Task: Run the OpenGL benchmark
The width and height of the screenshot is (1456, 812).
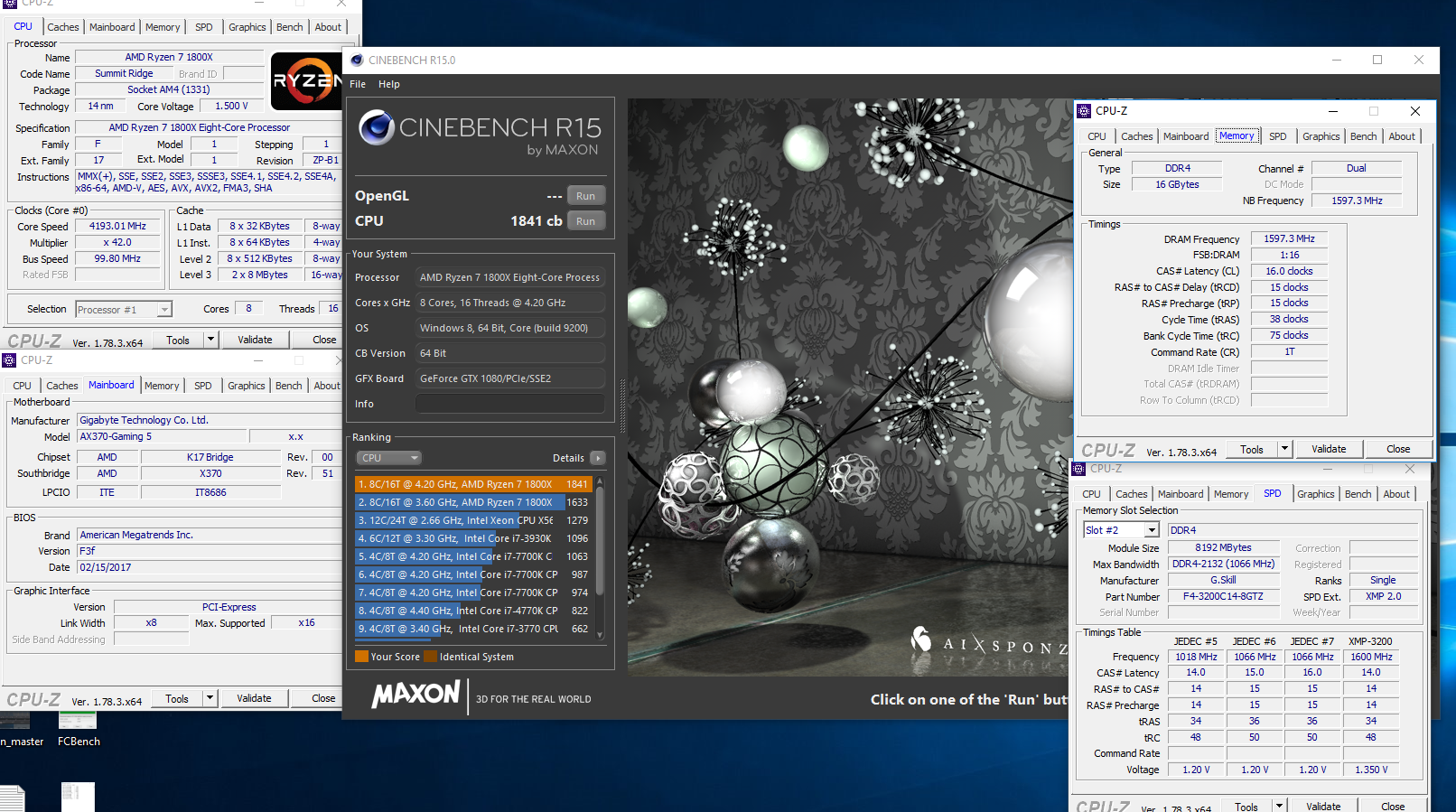Action: (x=585, y=196)
